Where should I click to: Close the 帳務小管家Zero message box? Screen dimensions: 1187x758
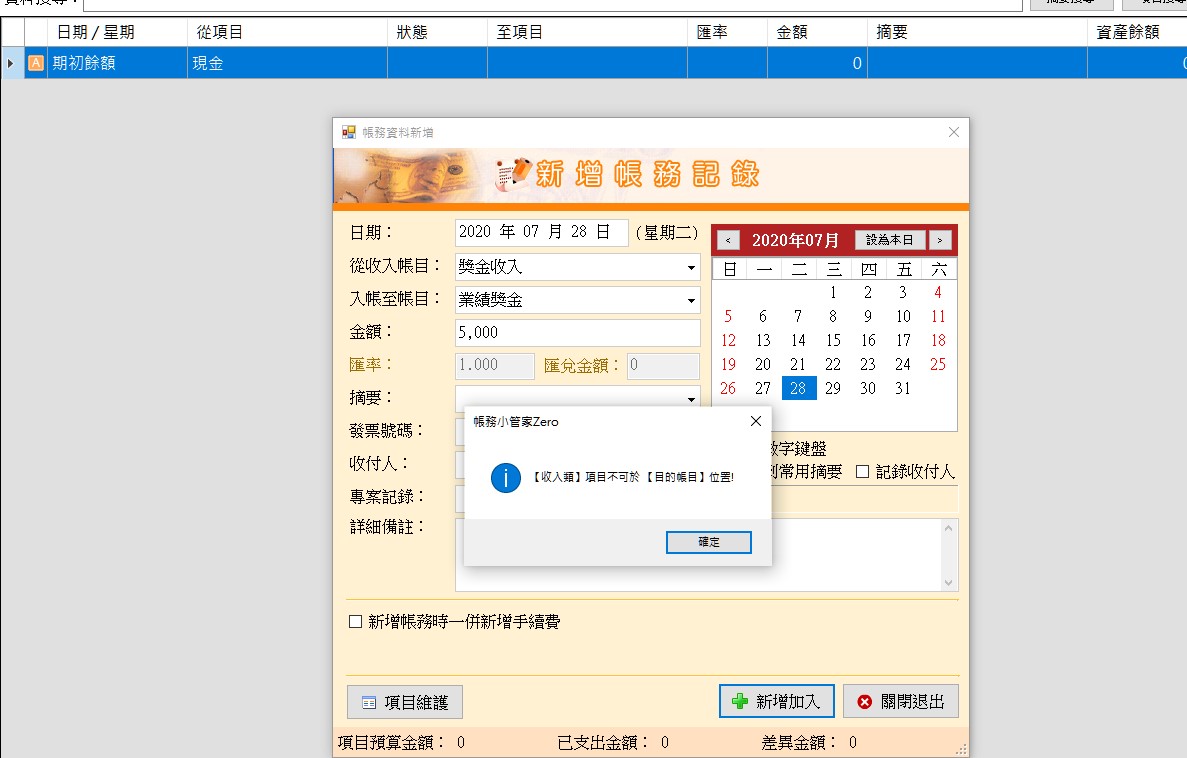pyautogui.click(x=755, y=421)
